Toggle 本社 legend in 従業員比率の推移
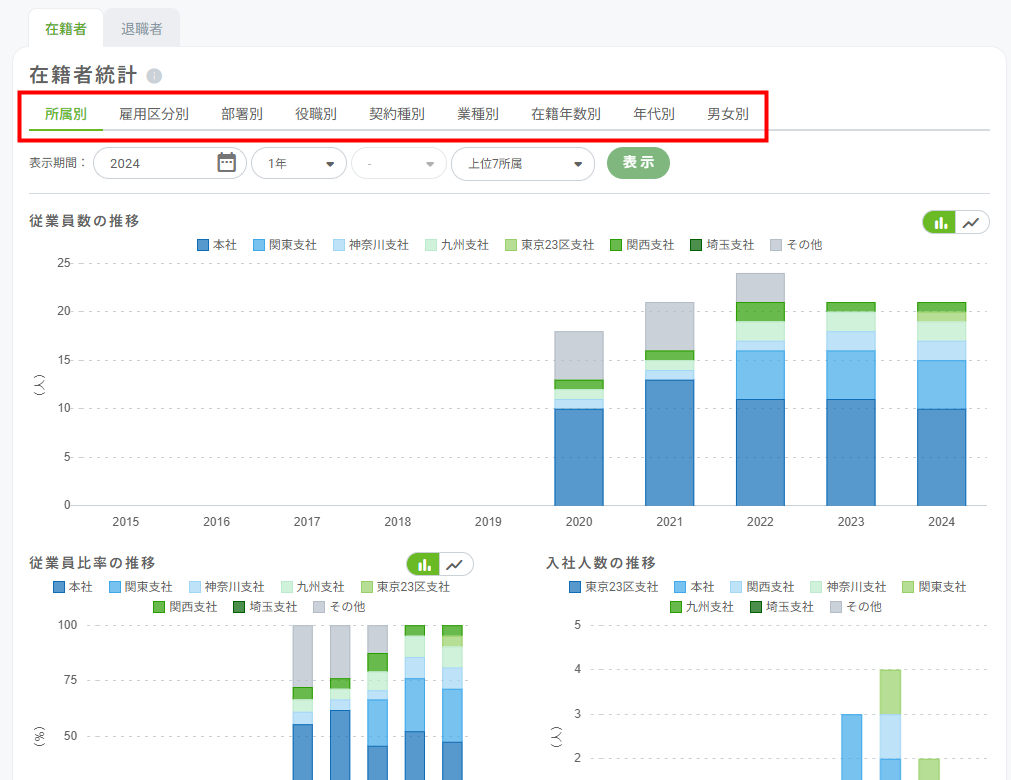The height and width of the screenshot is (780, 1011). coord(73,587)
